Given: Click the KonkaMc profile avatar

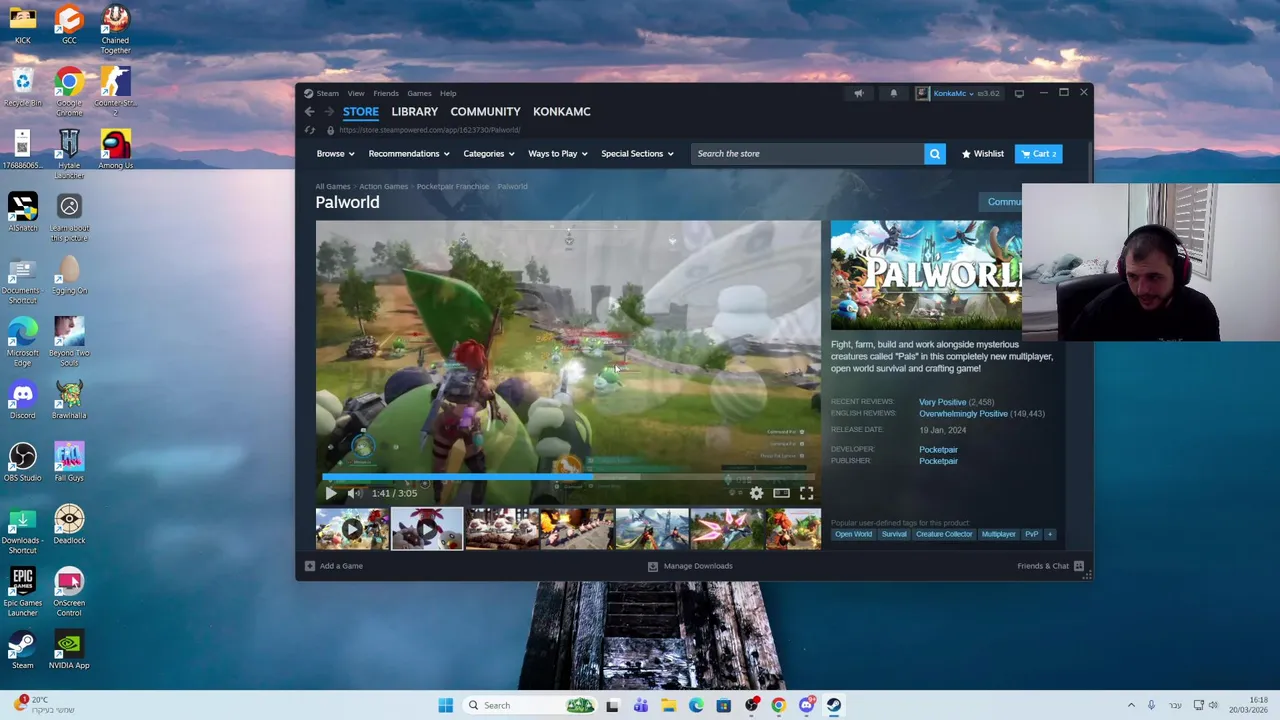Looking at the screenshot, I should [x=922, y=93].
